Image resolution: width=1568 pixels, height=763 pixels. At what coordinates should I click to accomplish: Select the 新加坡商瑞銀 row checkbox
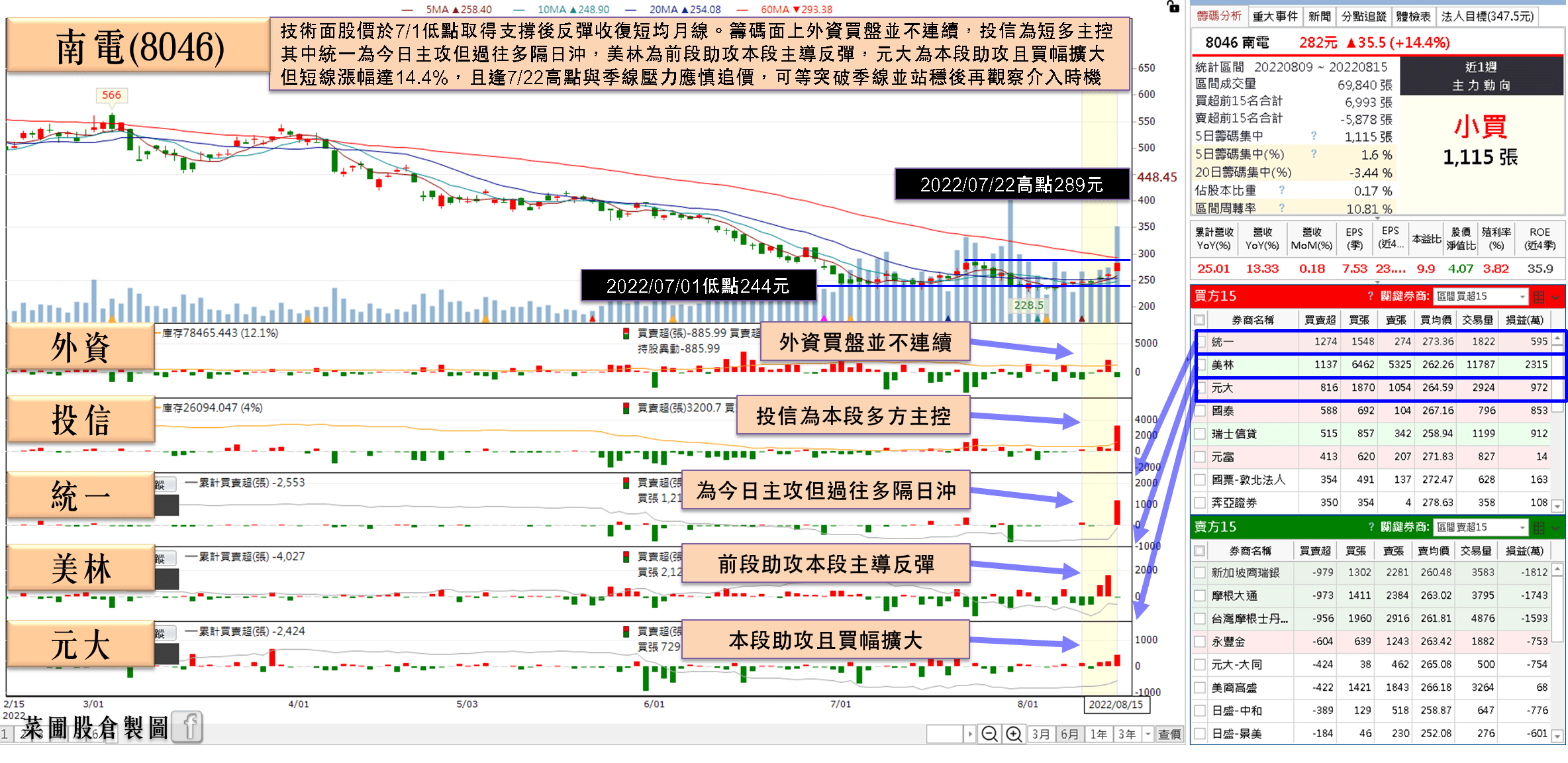[1200, 573]
